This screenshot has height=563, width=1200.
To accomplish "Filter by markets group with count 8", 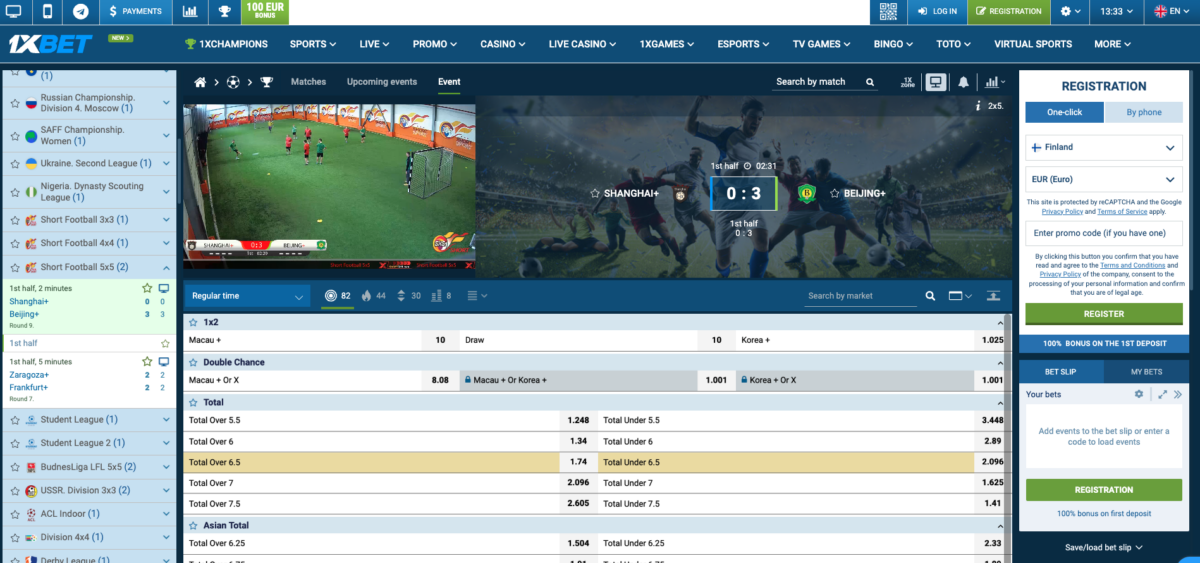I will pyautogui.click(x=441, y=296).
